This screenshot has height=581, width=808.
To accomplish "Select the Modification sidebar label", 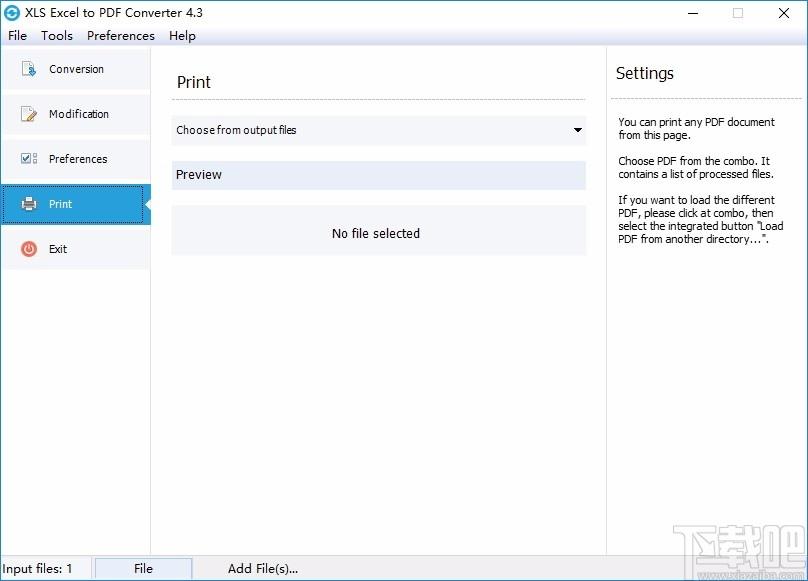I will (79, 114).
